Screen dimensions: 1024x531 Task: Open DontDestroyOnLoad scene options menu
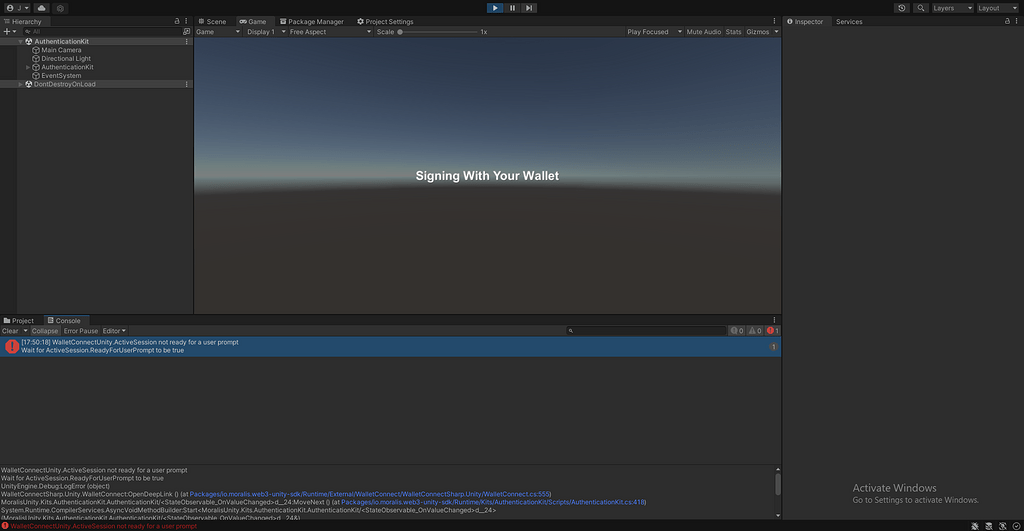pyautogui.click(x=187, y=84)
